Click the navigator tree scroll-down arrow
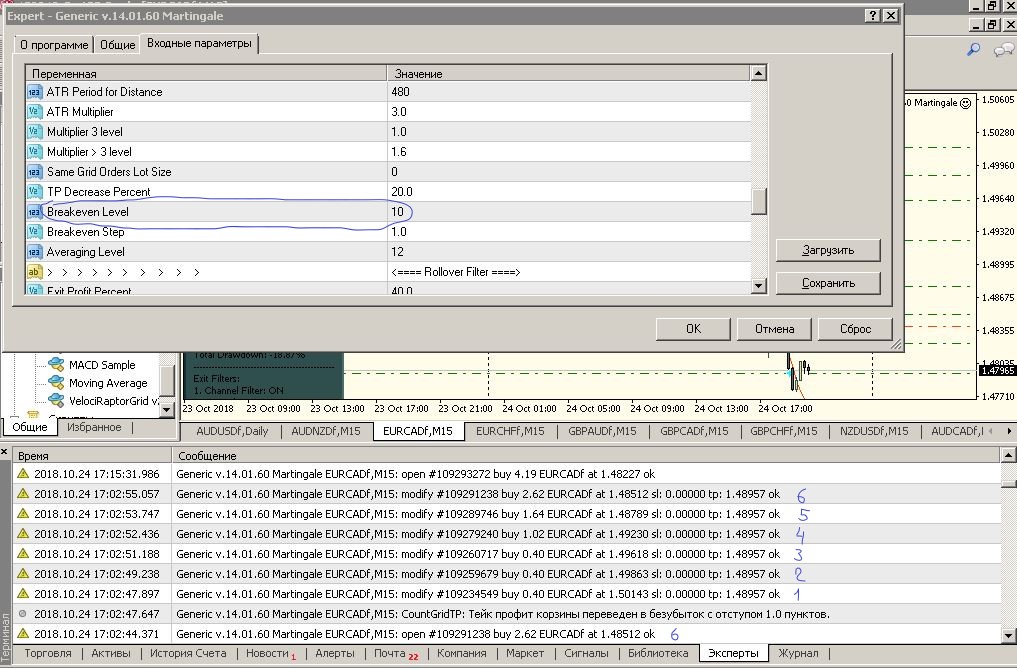 pos(167,409)
